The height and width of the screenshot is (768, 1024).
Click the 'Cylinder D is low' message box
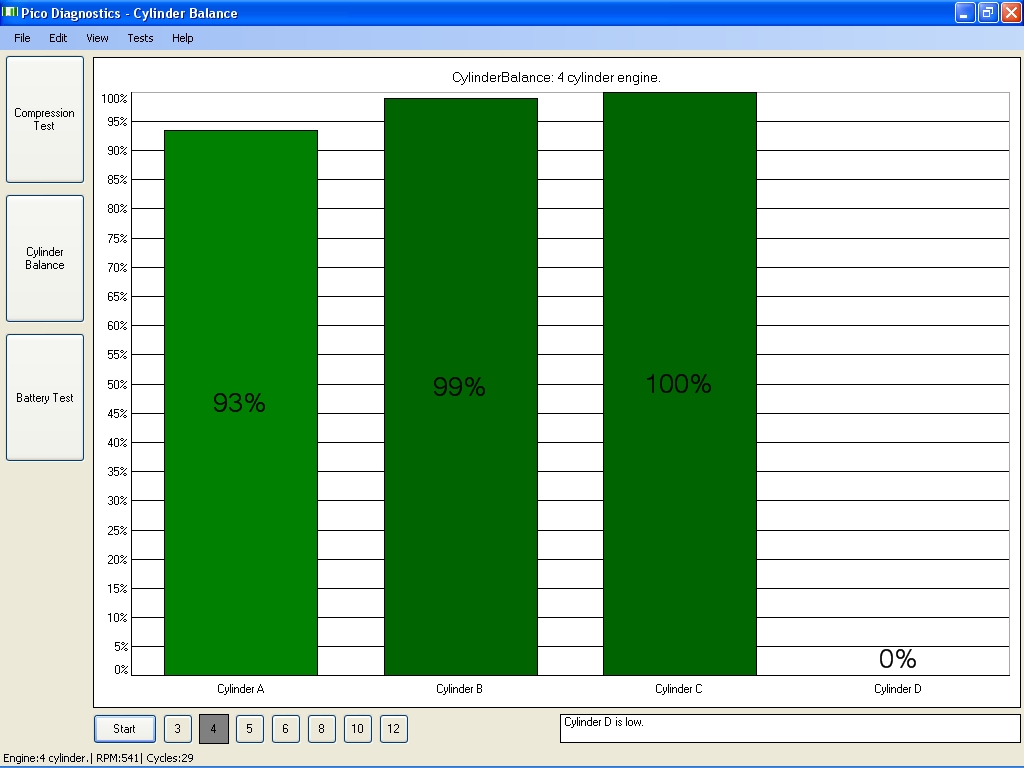789,728
